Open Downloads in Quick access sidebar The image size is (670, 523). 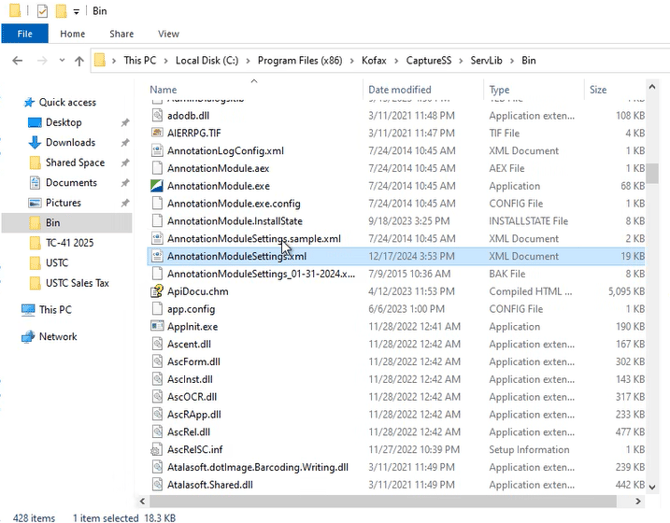(70, 142)
